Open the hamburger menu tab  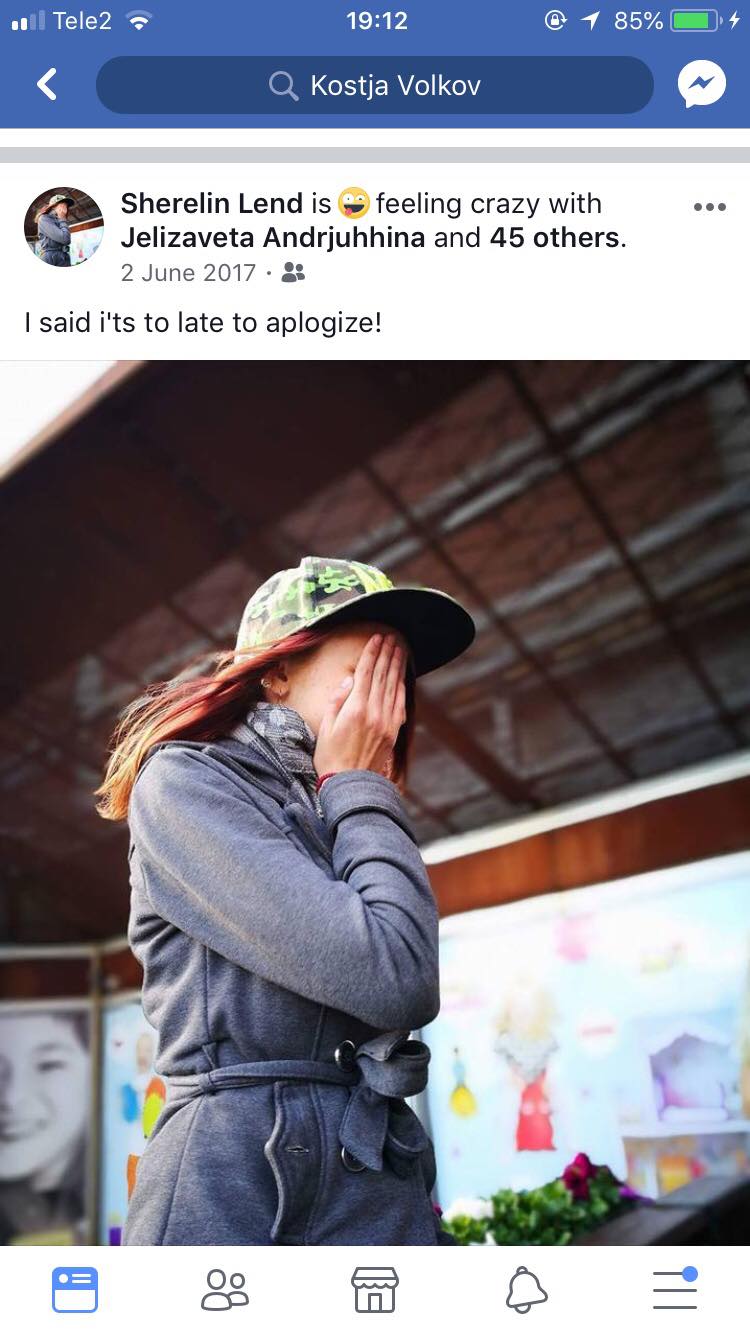676,1288
